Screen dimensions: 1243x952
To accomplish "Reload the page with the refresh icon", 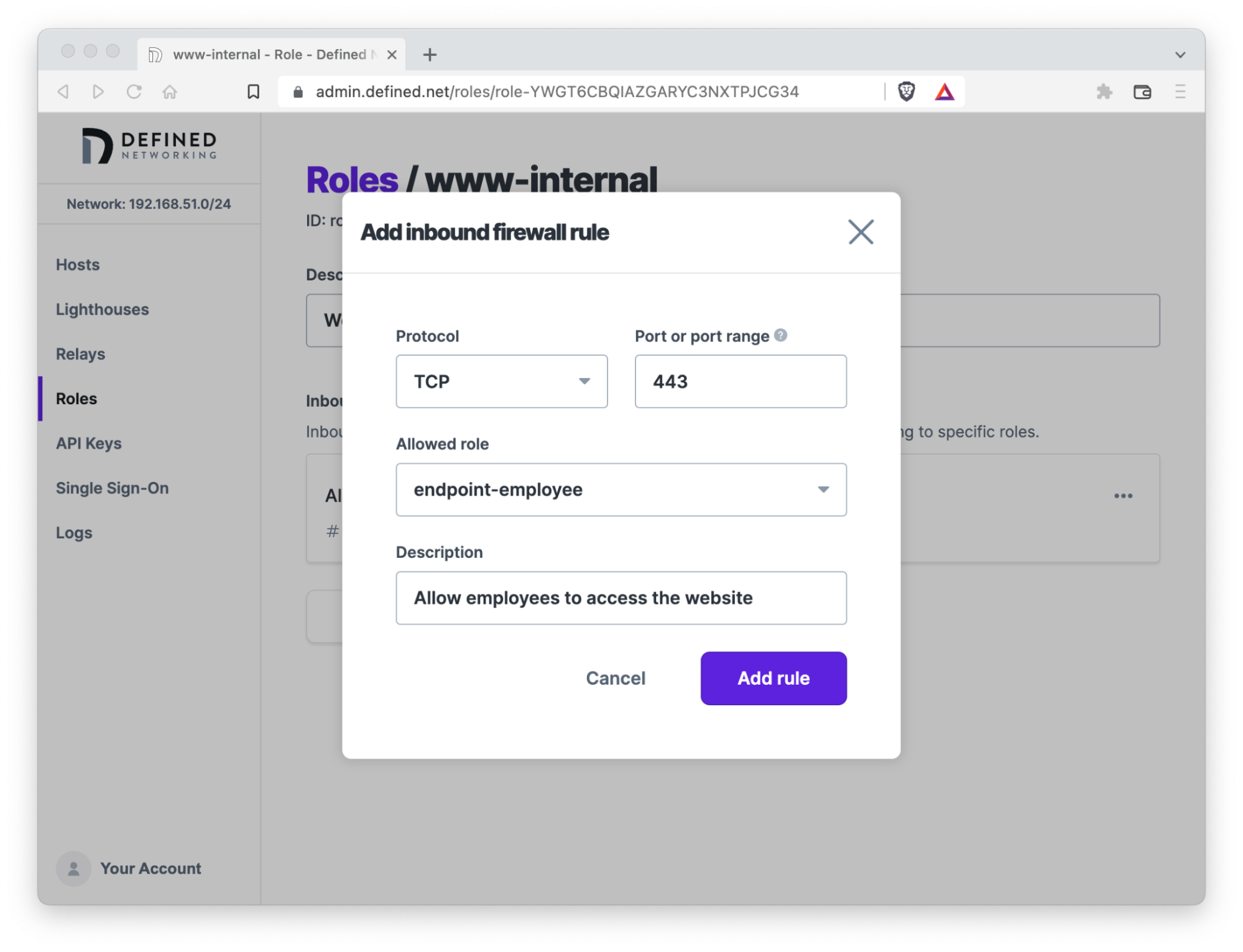I will (x=134, y=92).
